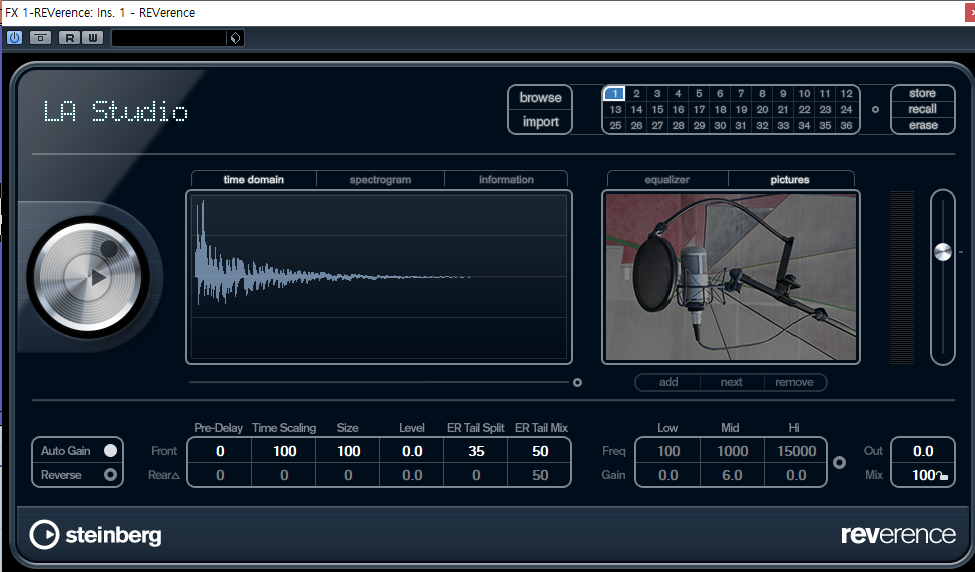
Task: Click the preset name field in header
Action: (x=169, y=38)
